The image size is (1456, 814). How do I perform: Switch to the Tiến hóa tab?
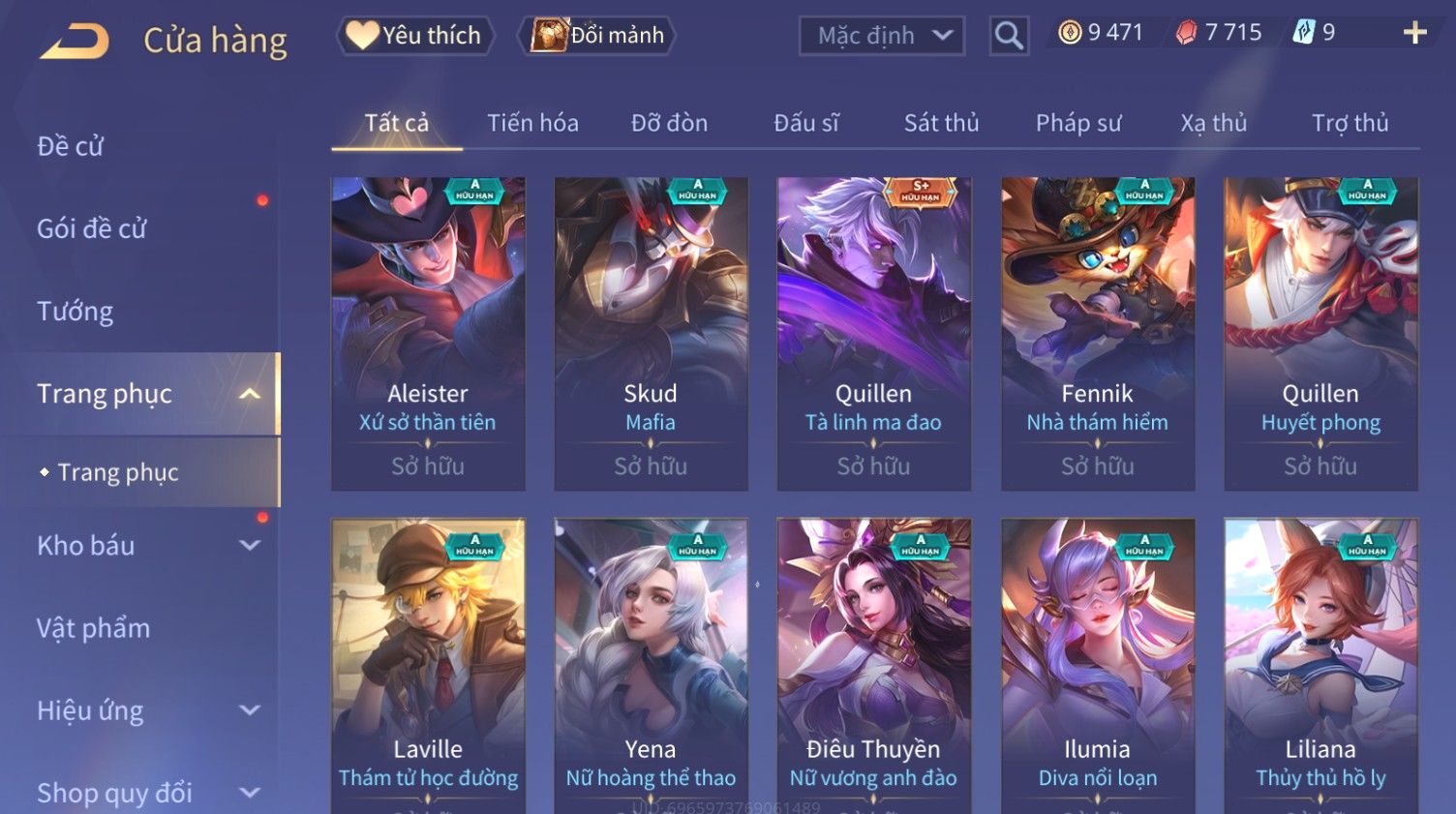click(x=532, y=123)
